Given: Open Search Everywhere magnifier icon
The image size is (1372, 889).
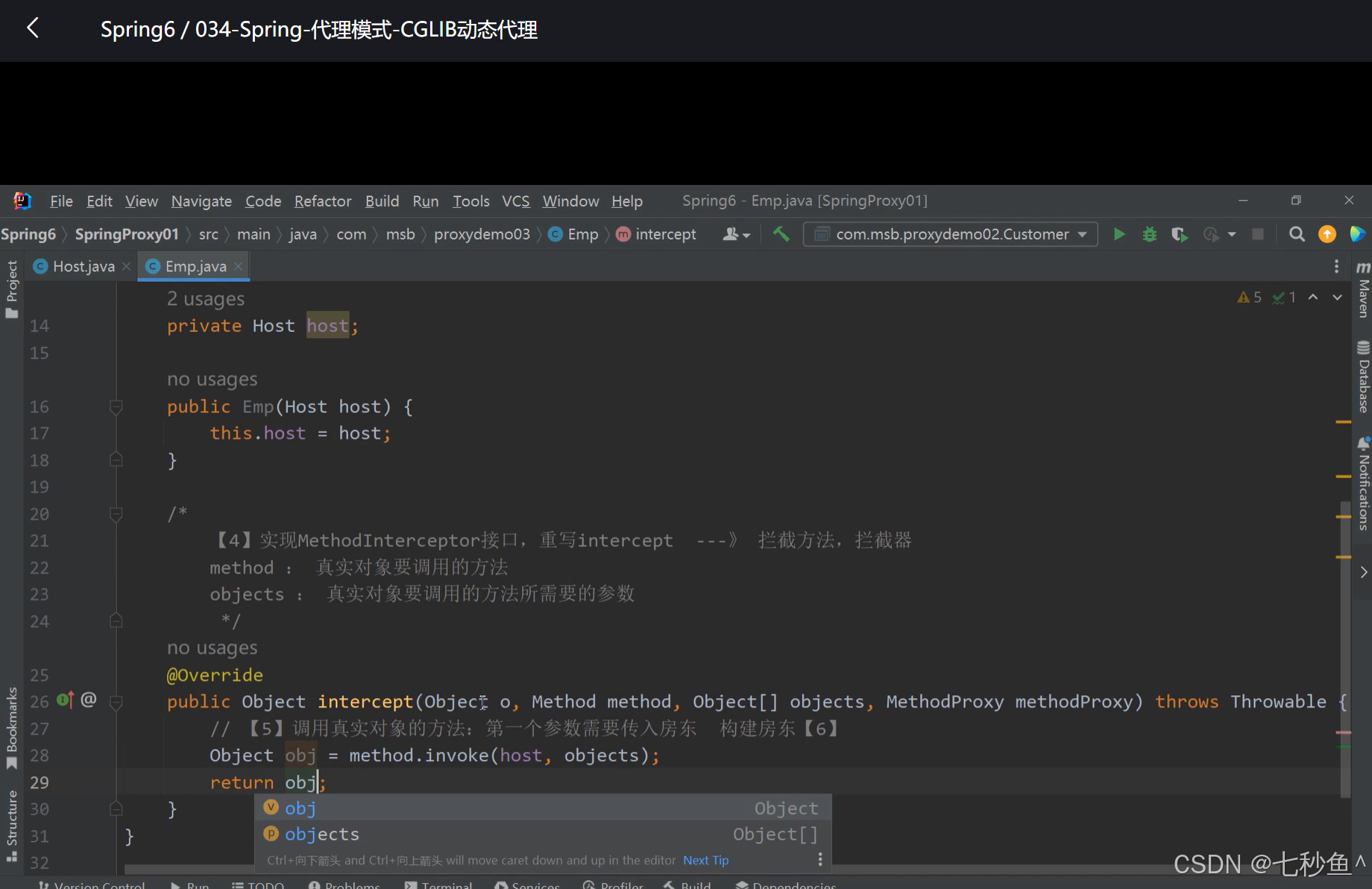Looking at the screenshot, I should (1297, 233).
